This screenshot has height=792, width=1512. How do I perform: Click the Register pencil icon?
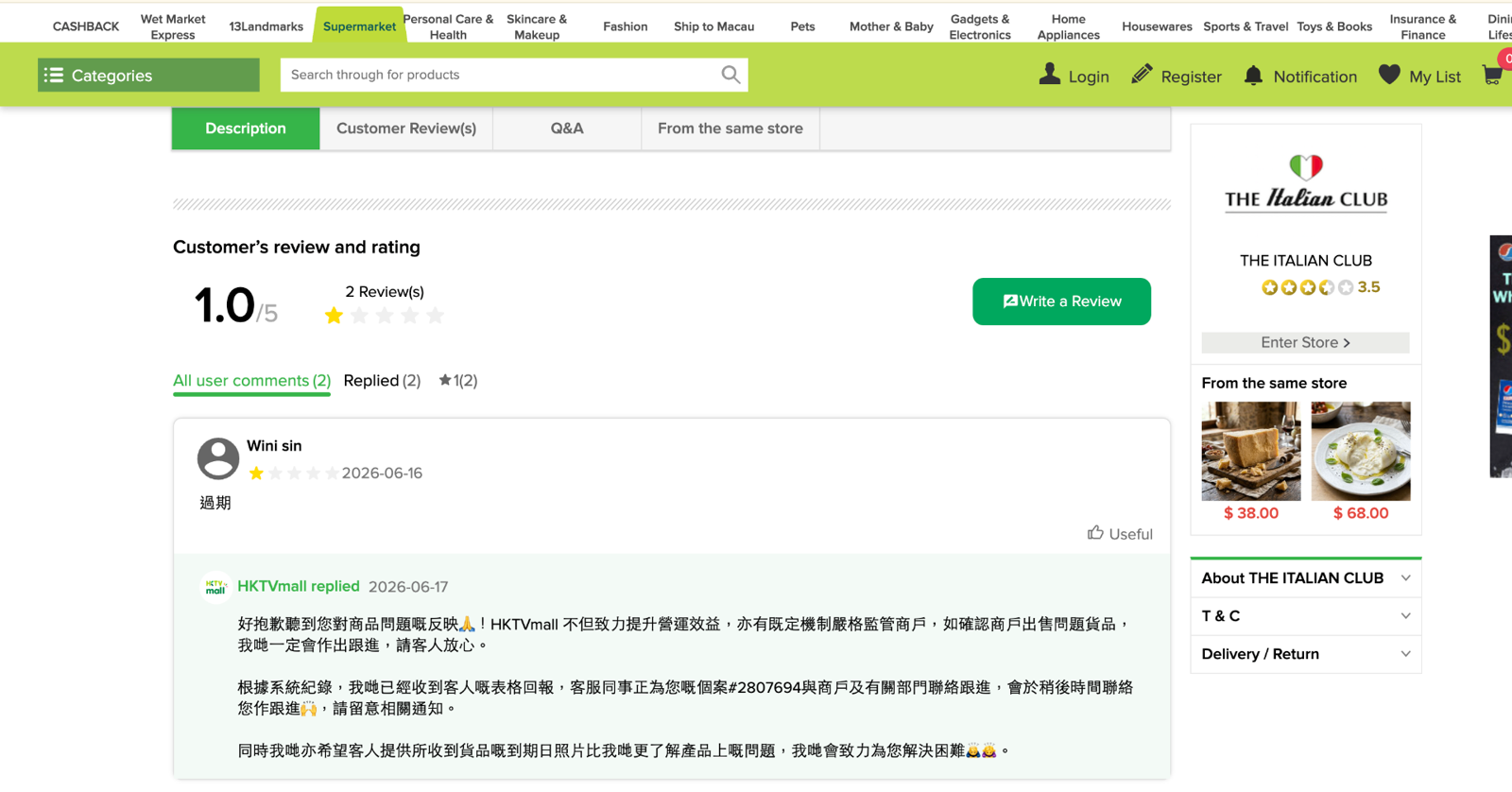click(x=1142, y=75)
